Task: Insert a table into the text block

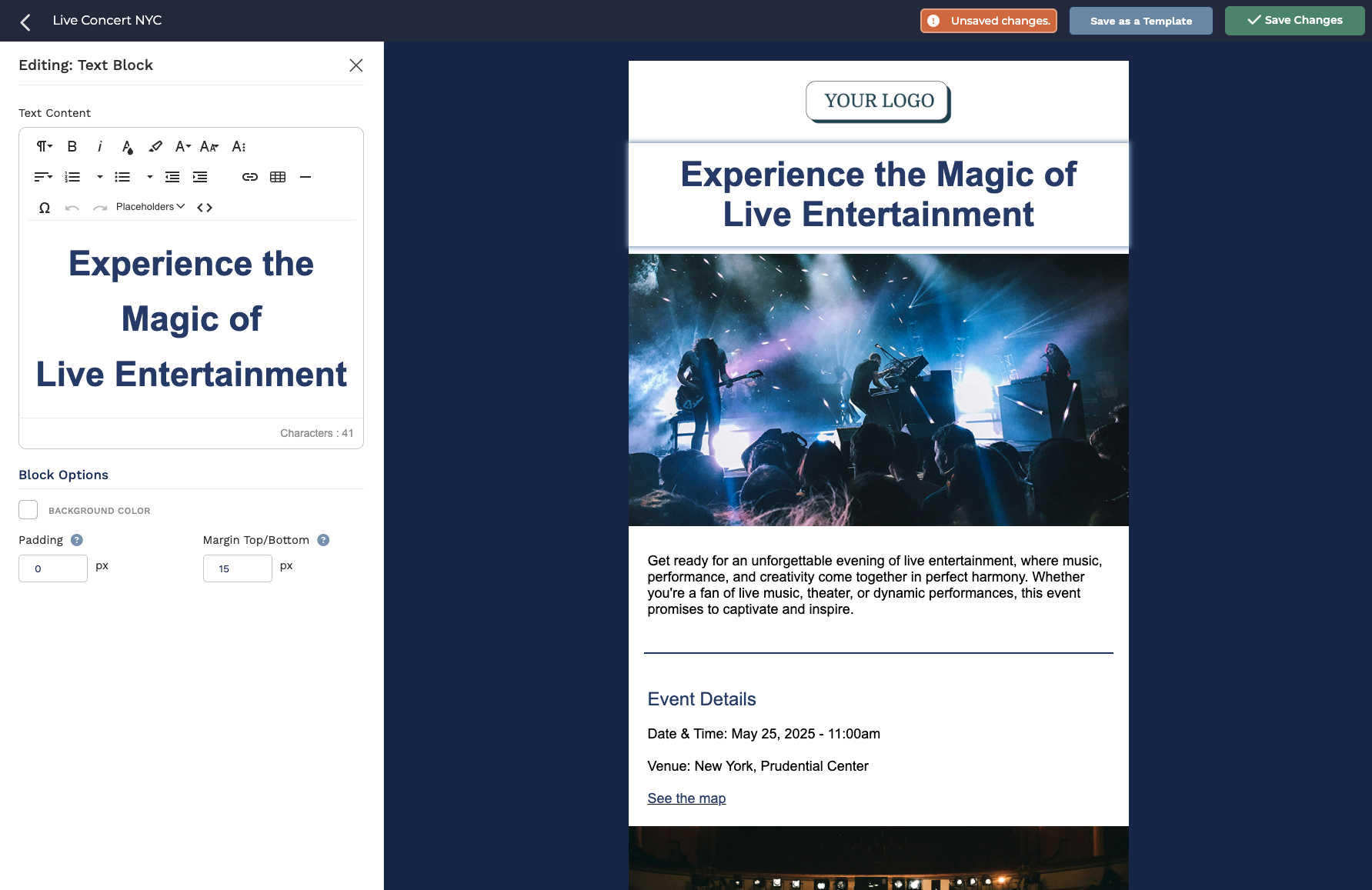Action: tap(278, 177)
